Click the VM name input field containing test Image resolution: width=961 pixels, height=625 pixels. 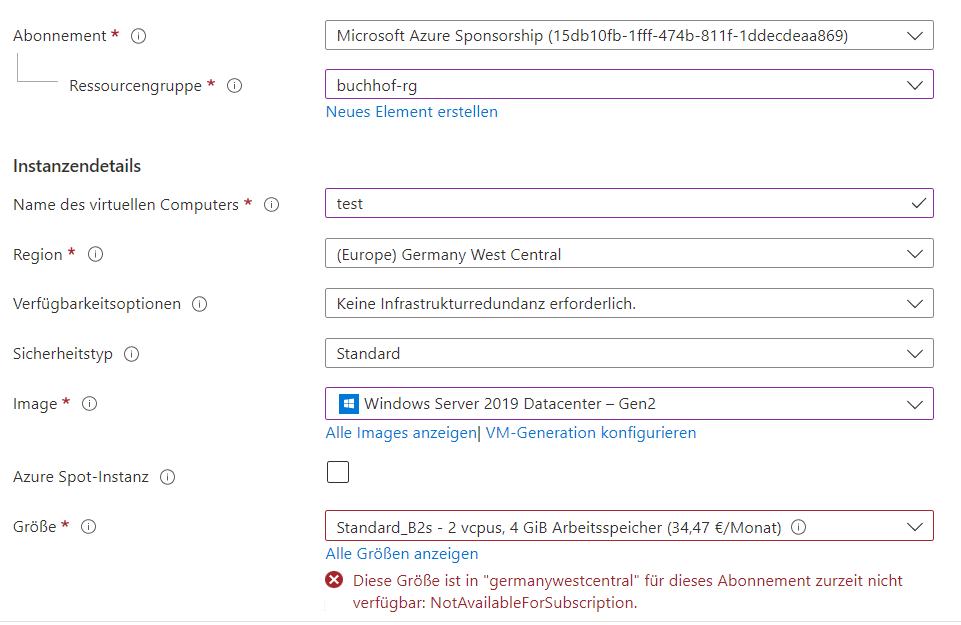pos(629,203)
